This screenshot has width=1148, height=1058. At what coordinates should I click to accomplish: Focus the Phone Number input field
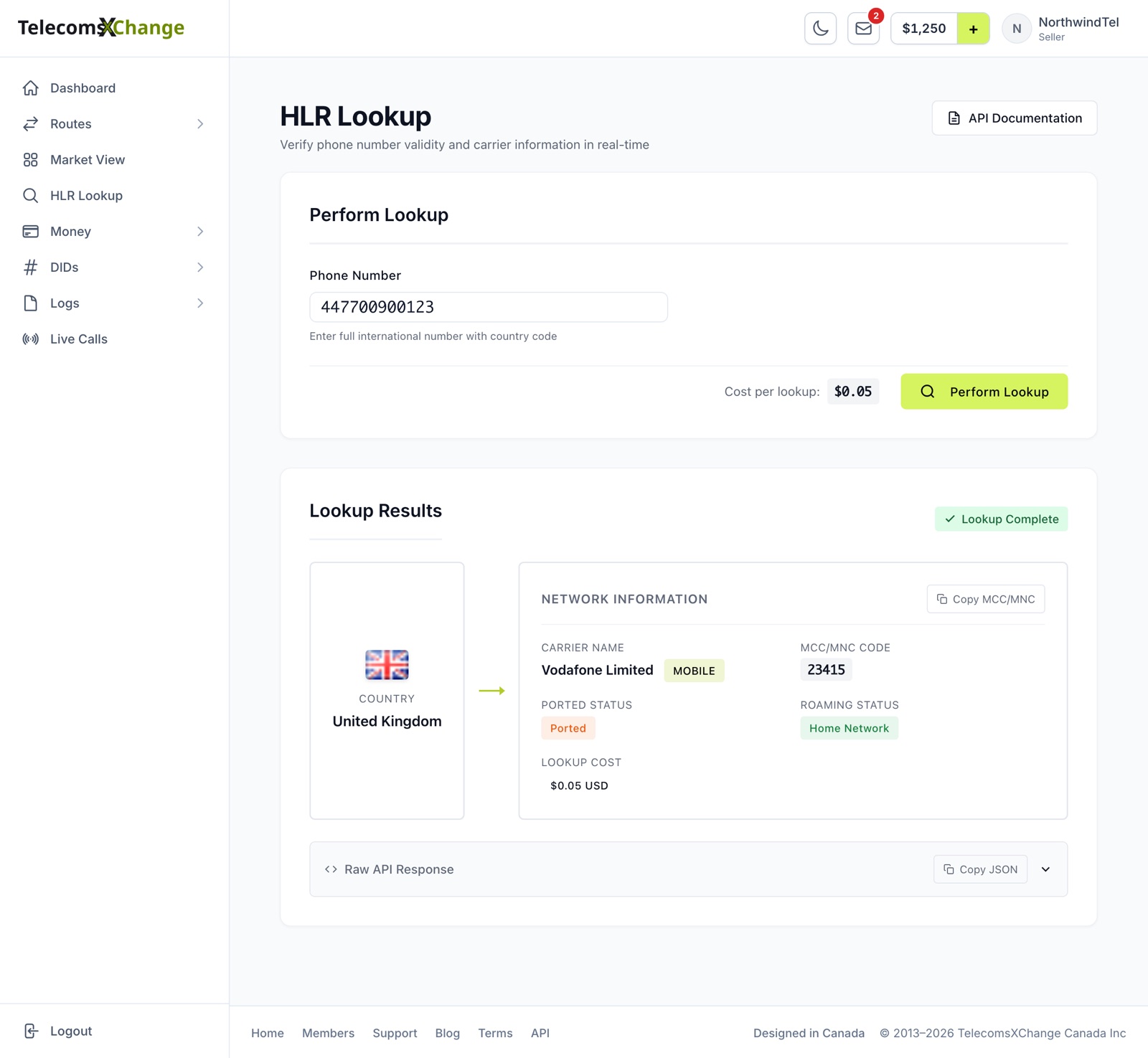(489, 307)
